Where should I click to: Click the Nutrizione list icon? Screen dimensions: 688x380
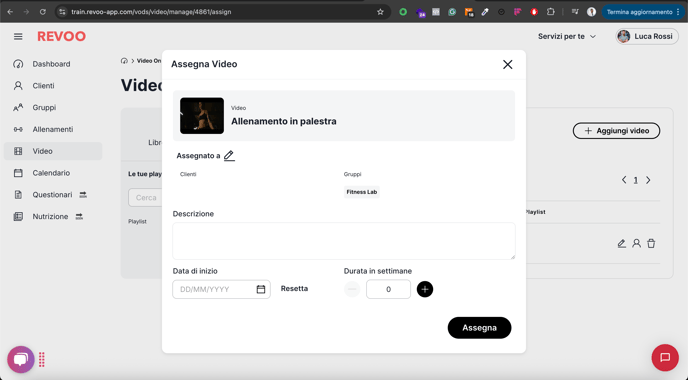[x=18, y=216]
